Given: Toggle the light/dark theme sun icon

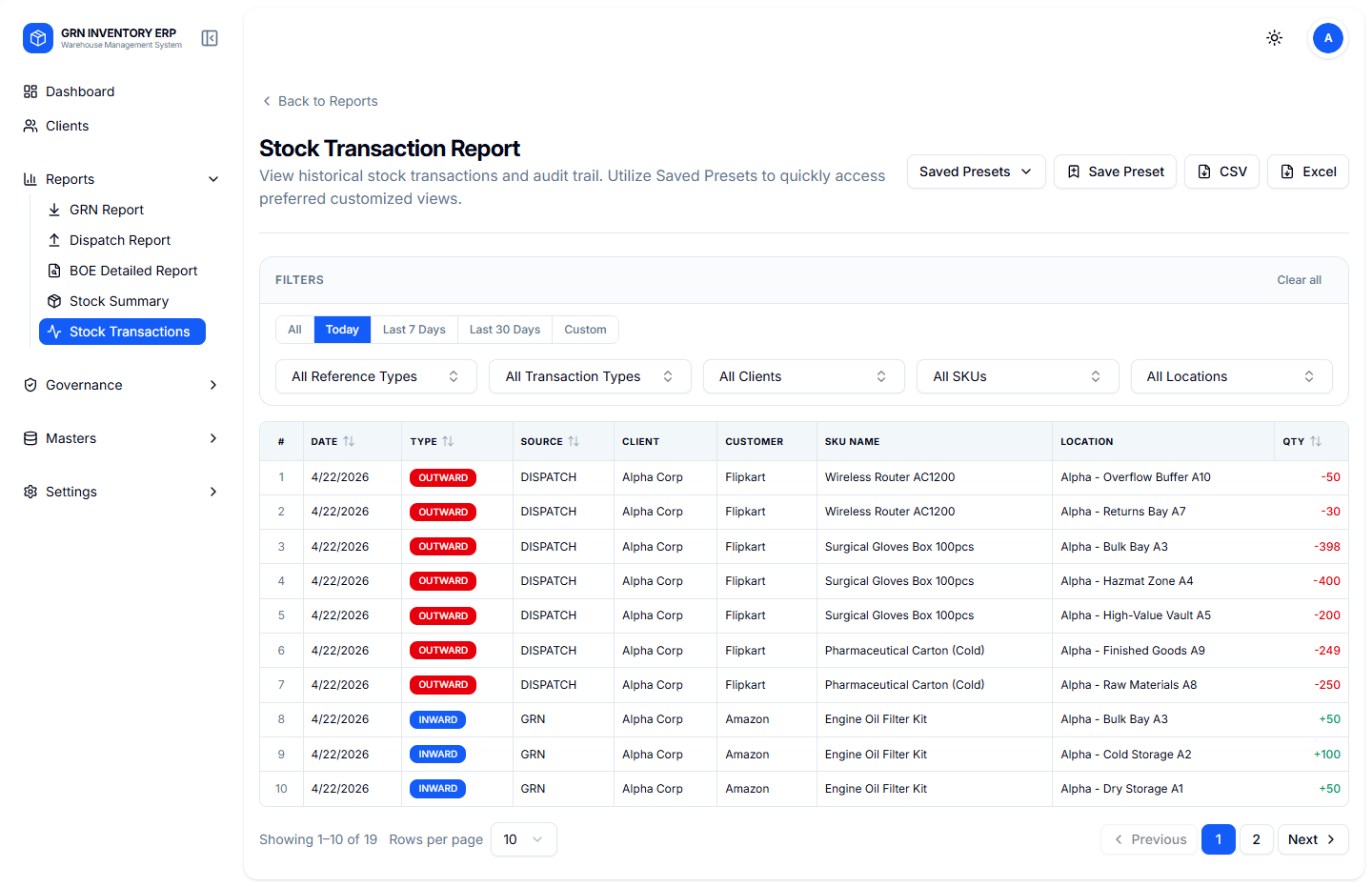Looking at the screenshot, I should point(1274,38).
